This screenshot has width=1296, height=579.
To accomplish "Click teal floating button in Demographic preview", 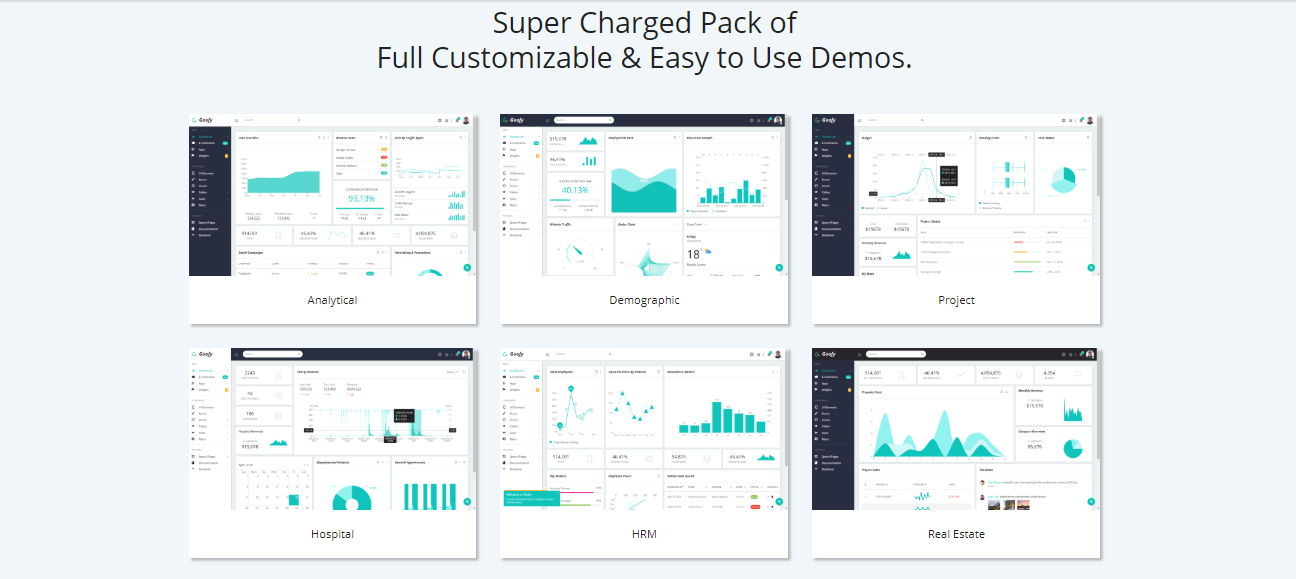I will coord(778,267).
